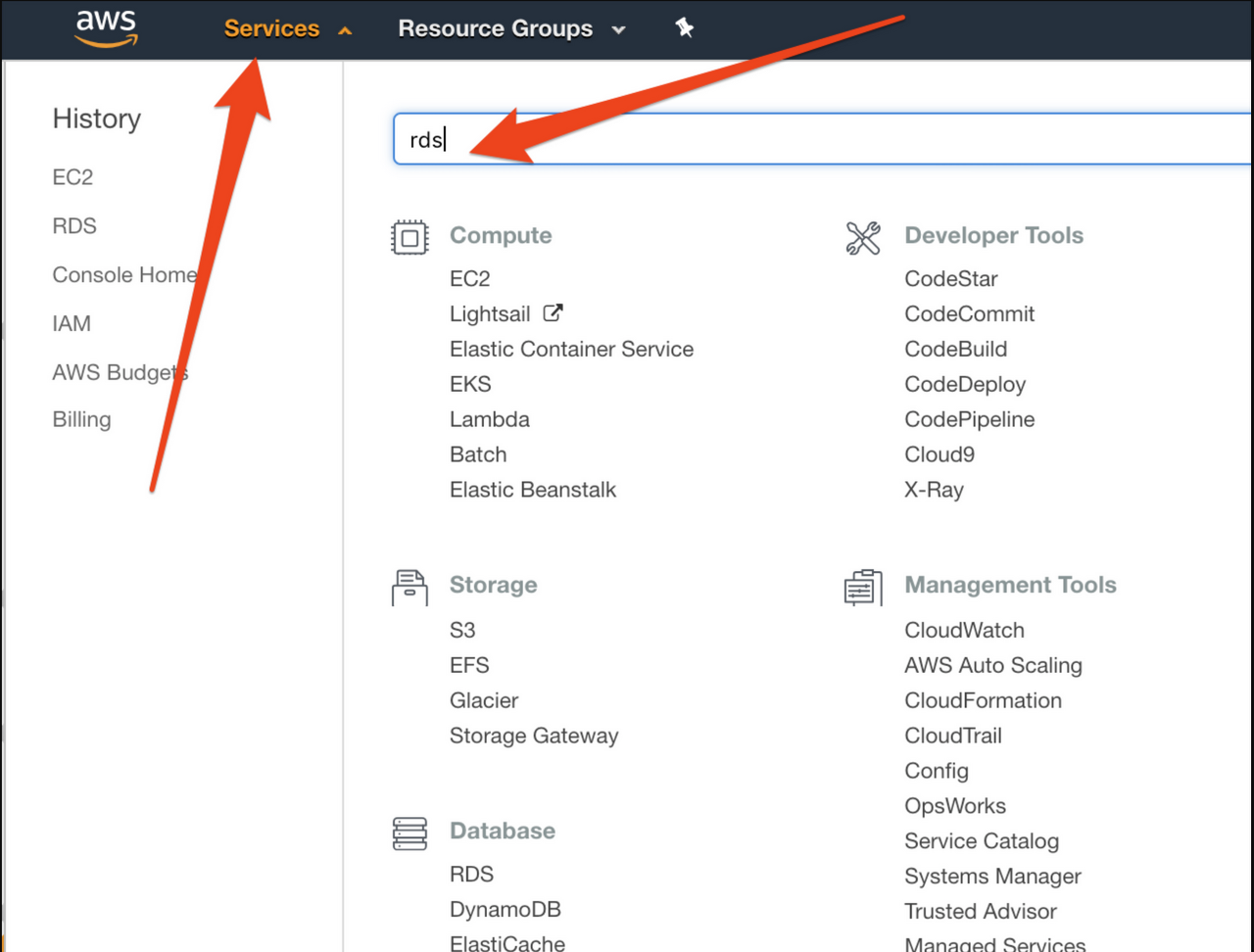The image size is (1254, 952).
Task: Open Systems Manager
Action: click(992, 878)
